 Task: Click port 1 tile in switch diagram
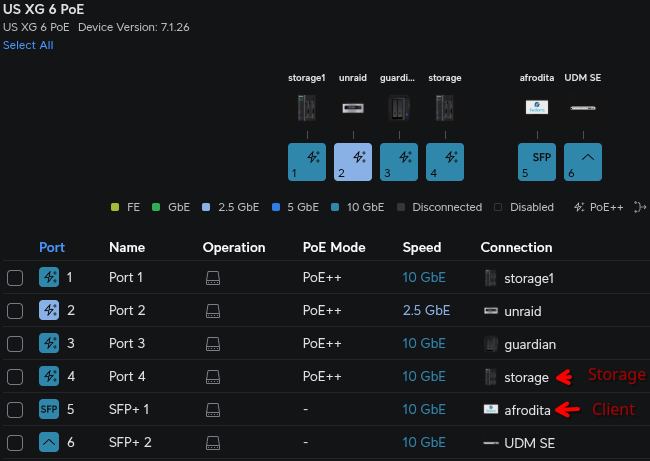(307, 161)
